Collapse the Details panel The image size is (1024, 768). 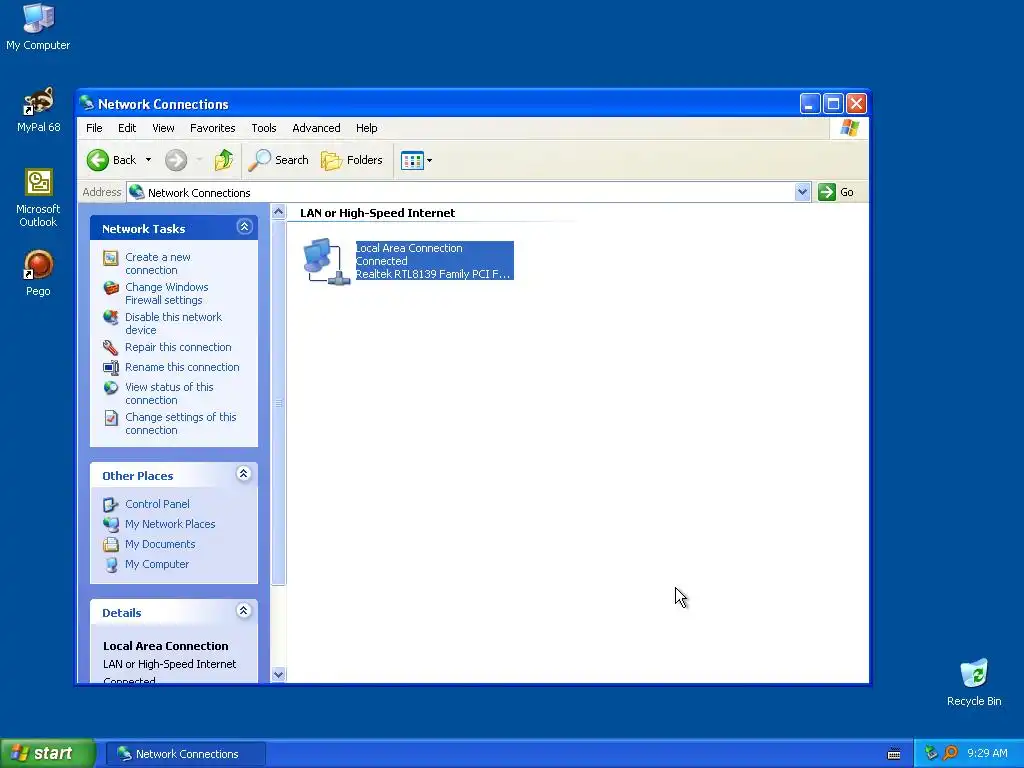tap(244, 611)
